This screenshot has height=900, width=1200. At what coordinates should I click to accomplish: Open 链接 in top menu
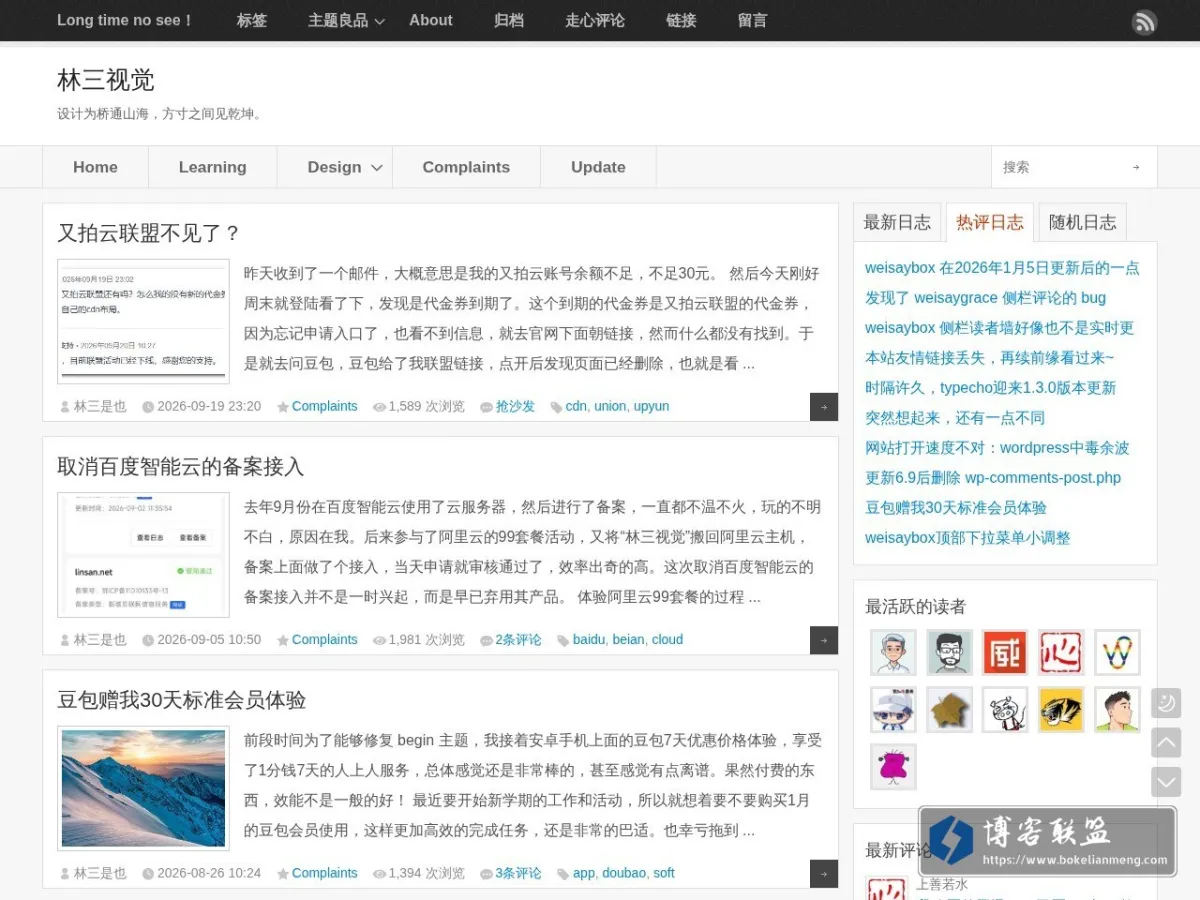tap(681, 20)
